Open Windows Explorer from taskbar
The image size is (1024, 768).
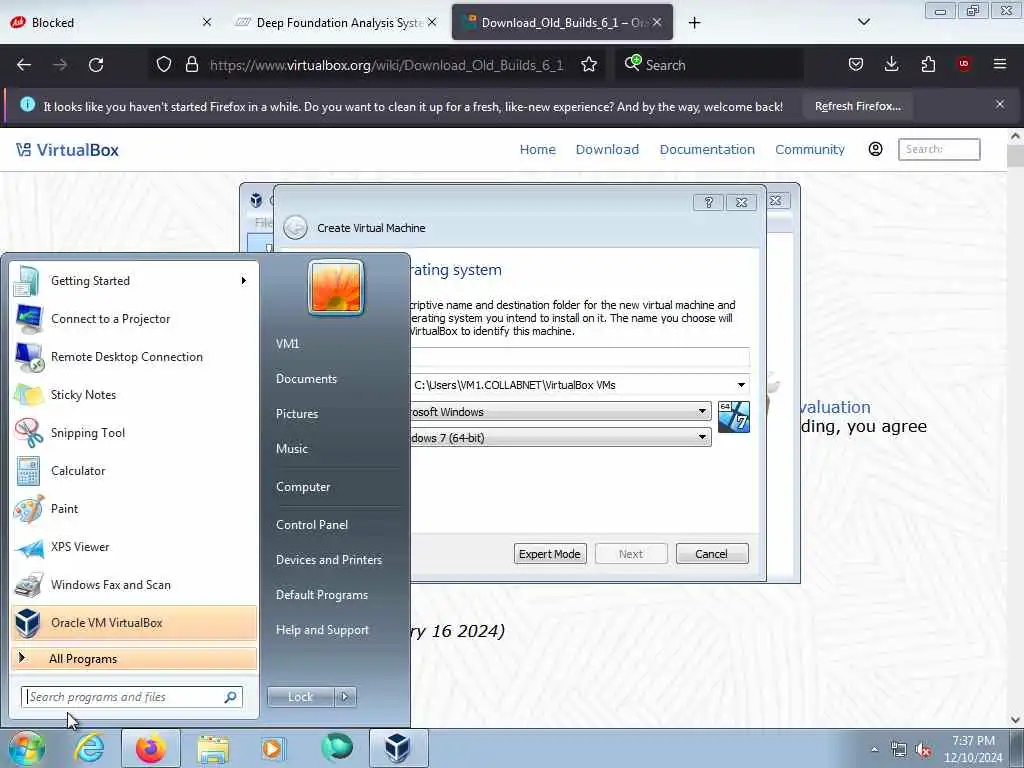pos(213,748)
